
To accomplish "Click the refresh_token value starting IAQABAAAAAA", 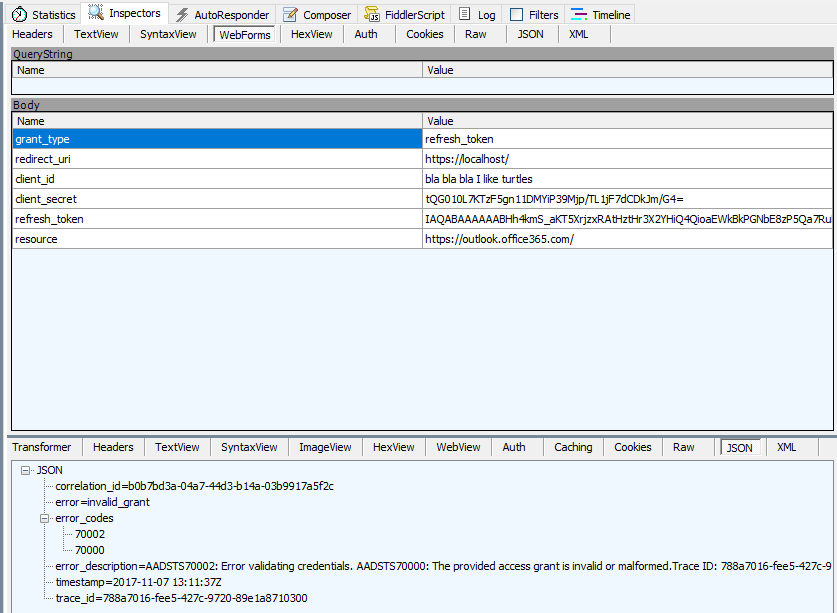I will pyautogui.click(x=628, y=219).
